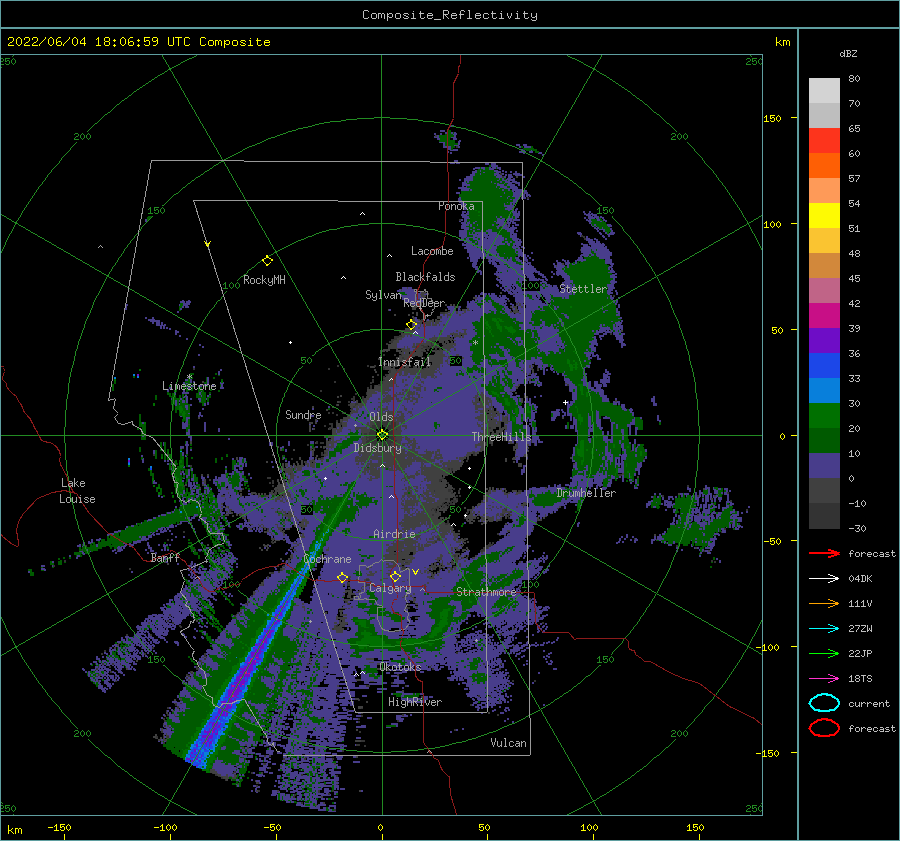900x841 pixels.
Task: Click the Composite_Reflectivity title
Action: (450, 15)
